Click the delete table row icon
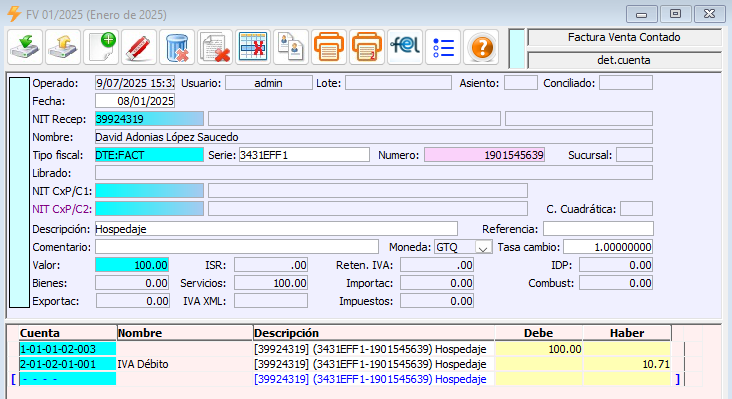 [253, 47]
